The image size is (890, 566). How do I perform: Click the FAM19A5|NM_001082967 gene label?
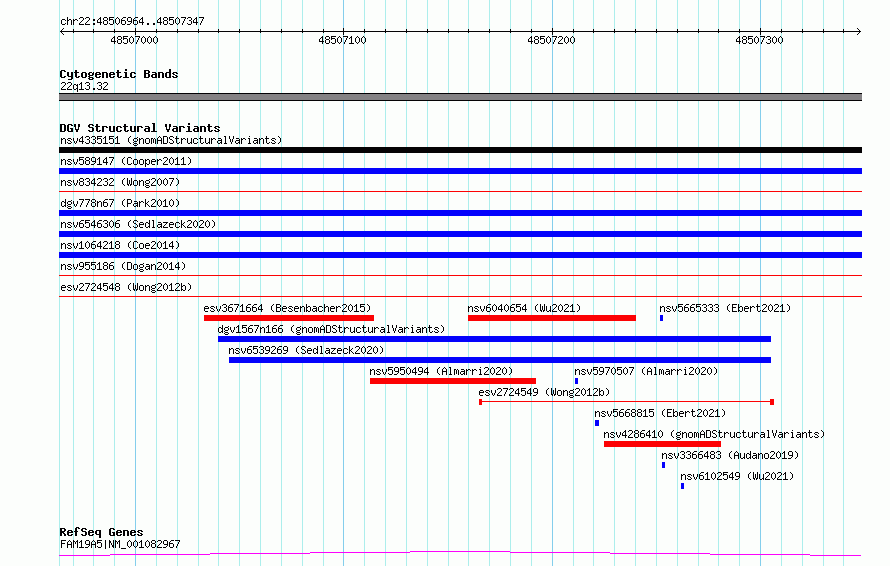click(x=120, y=544)
